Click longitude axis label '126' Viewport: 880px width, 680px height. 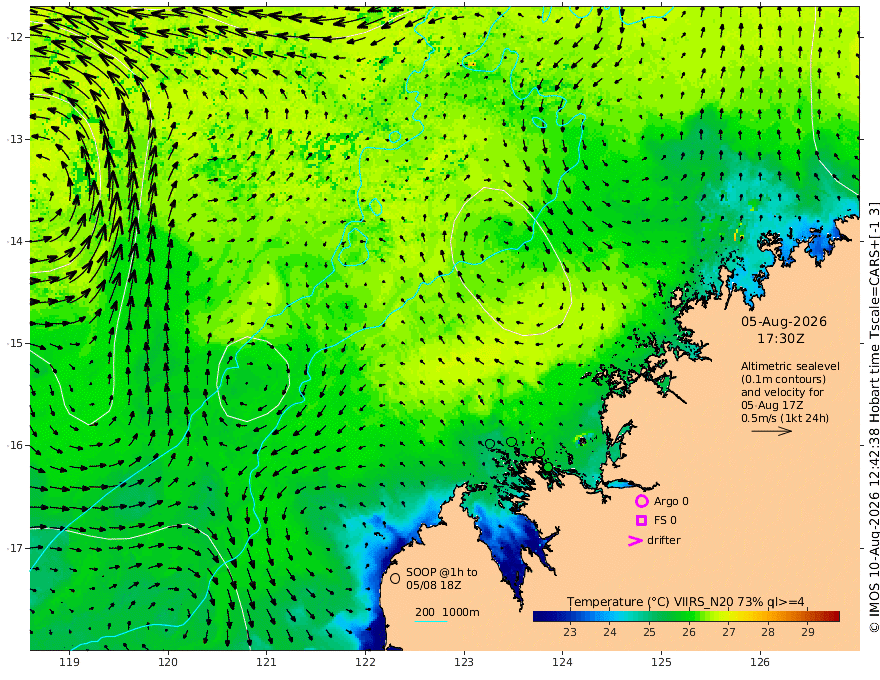760,662
